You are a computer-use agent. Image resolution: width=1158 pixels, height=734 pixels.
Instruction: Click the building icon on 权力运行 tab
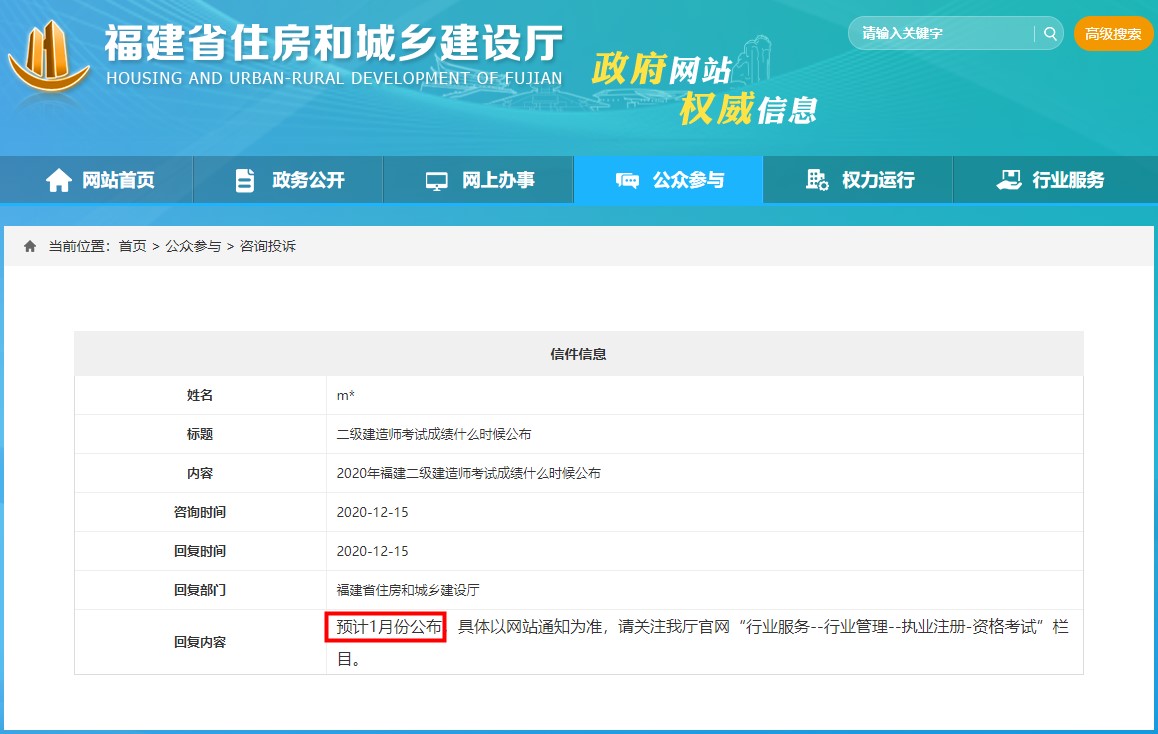(x=818, y=179)
